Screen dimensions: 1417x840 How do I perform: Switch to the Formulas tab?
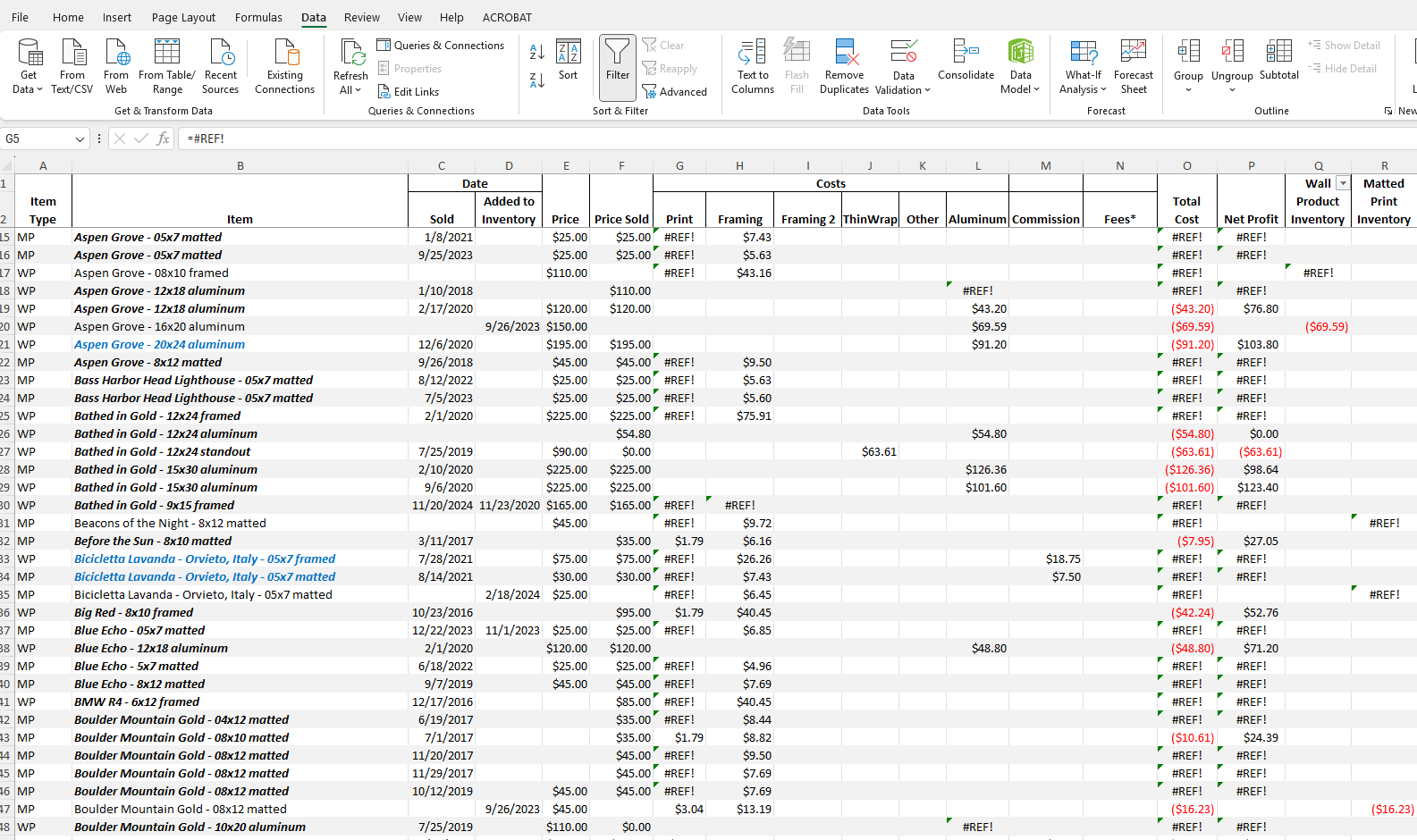tap(258, 17)
